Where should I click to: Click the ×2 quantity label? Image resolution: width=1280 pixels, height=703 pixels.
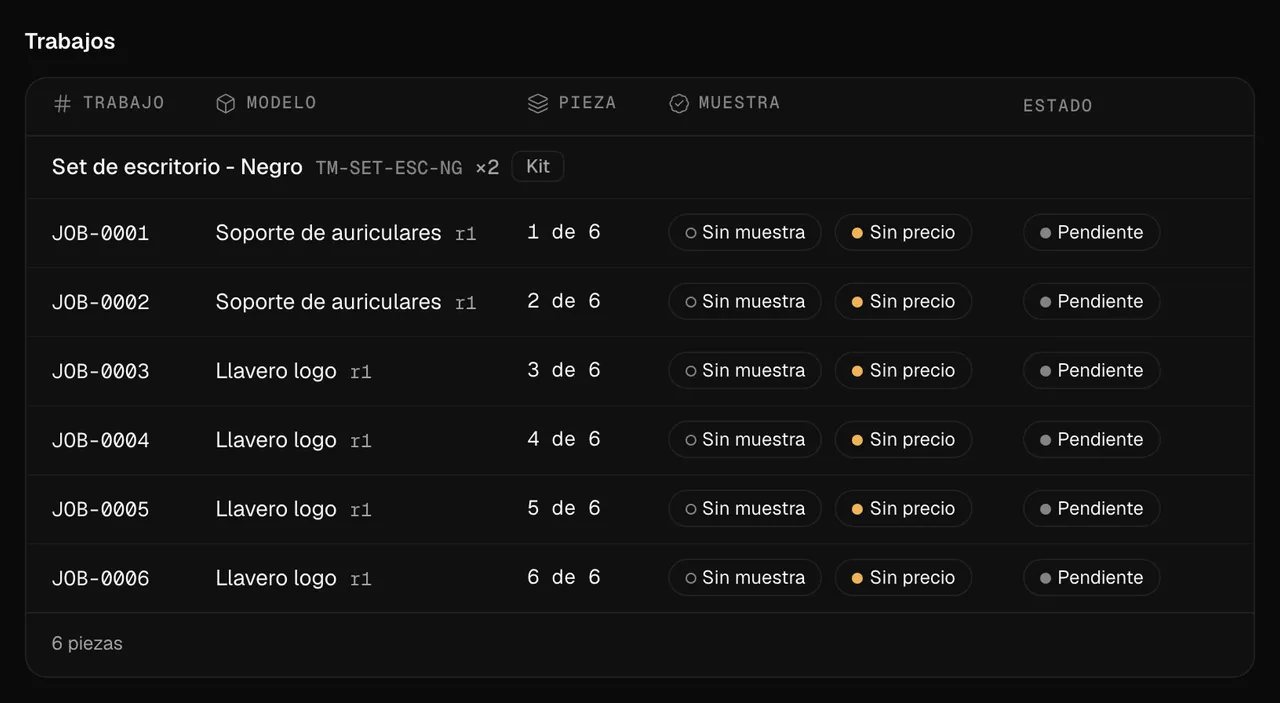pyautogui.click(x=487, y=168)
